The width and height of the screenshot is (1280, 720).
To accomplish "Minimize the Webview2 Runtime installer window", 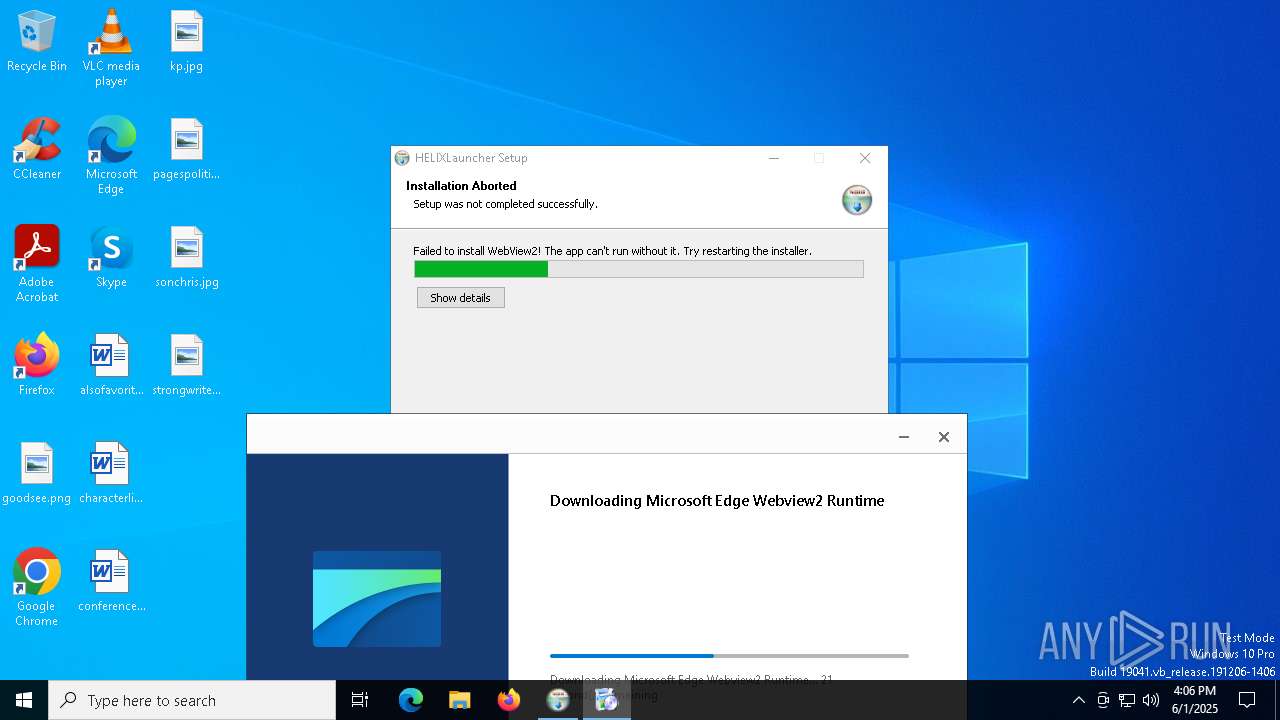I will [904, 437].
